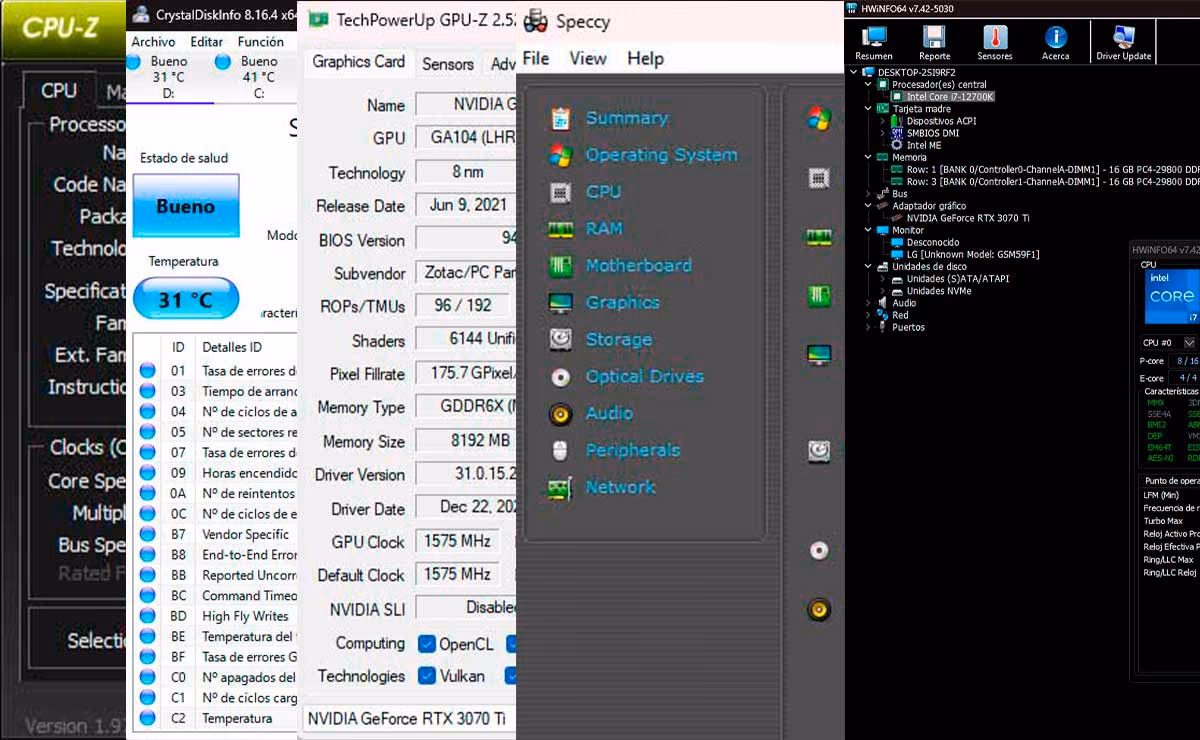Click Red network icon in HWiNFO tree
Screen dimensions: 1200x740
pos(882,315)
